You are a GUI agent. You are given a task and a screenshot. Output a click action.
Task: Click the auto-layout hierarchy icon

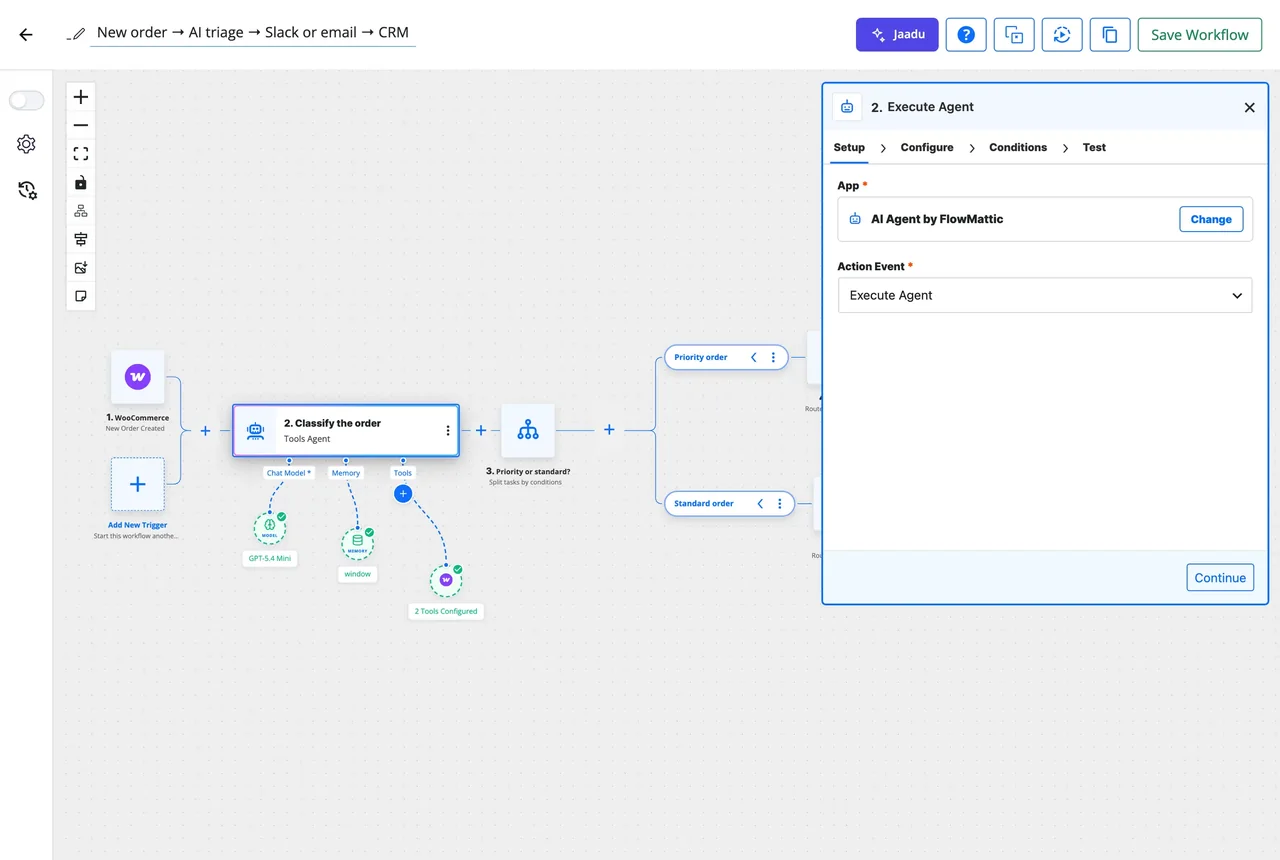81,210
